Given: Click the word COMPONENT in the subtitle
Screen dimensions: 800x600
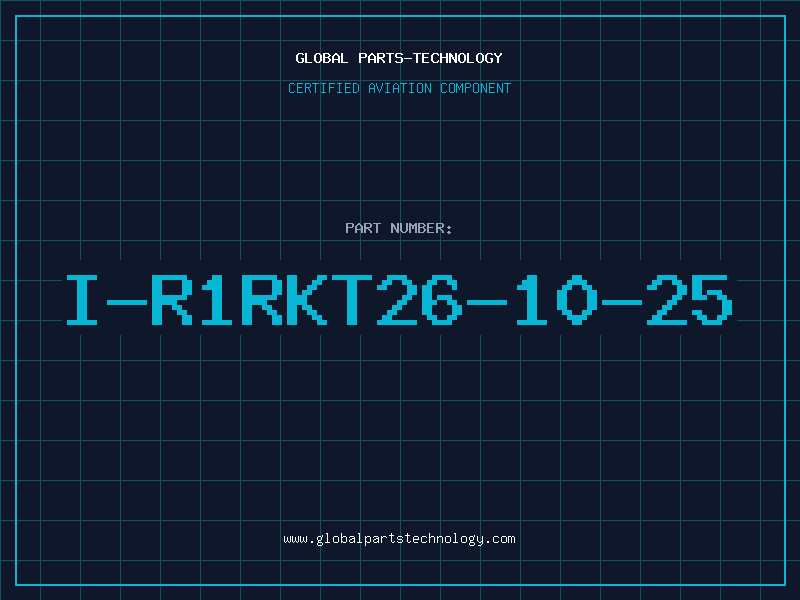Looking at the screenshot, I should (x=474, y=88).
